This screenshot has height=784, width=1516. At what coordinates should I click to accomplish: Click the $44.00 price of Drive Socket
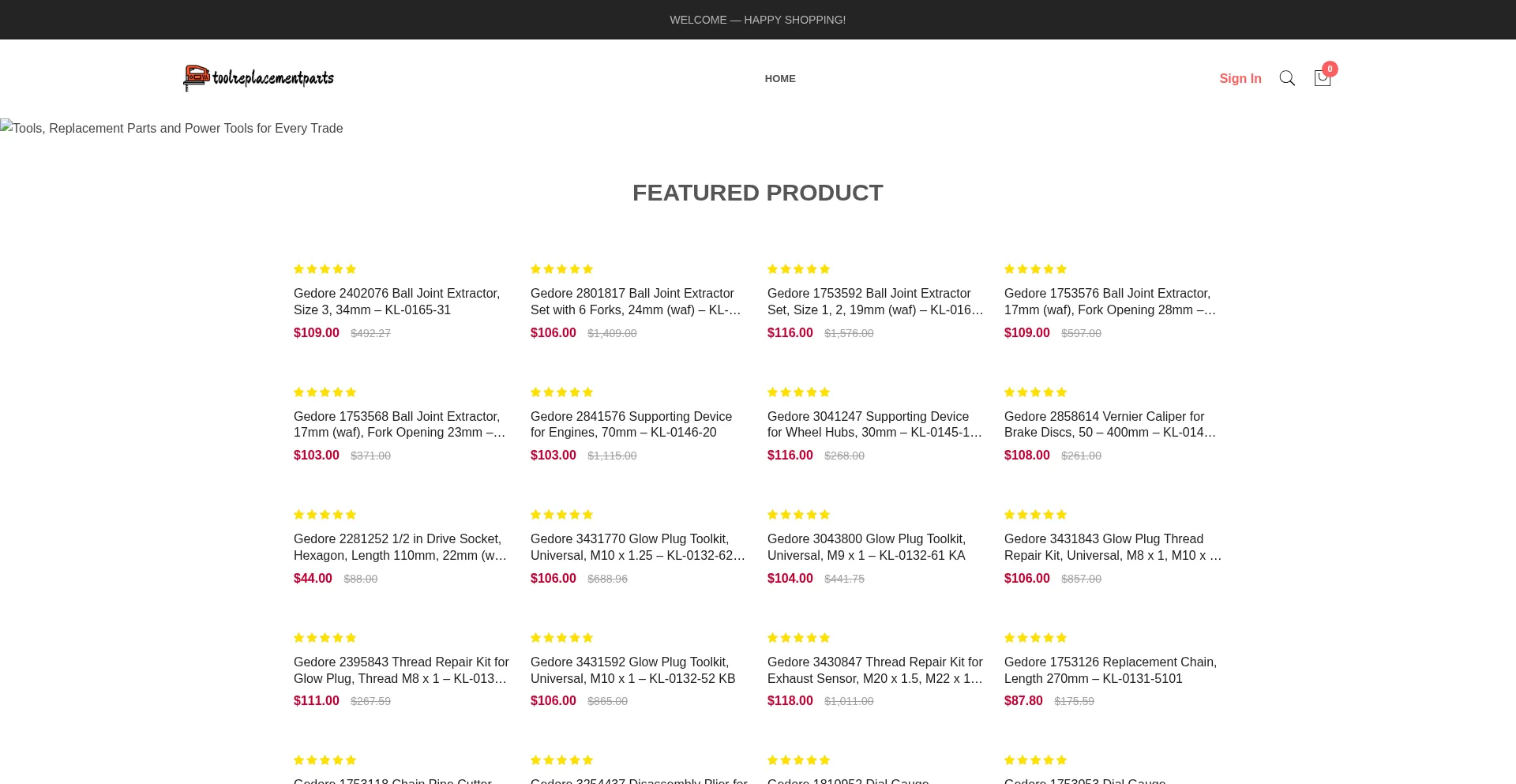click(x=313, y=579)
